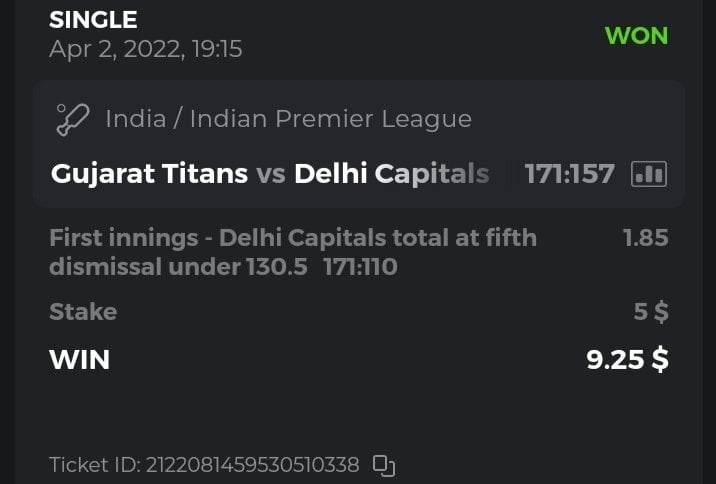Click the 5 $ stake amount
The width and height of the screenshot is (716, 484).
point(651,312)
